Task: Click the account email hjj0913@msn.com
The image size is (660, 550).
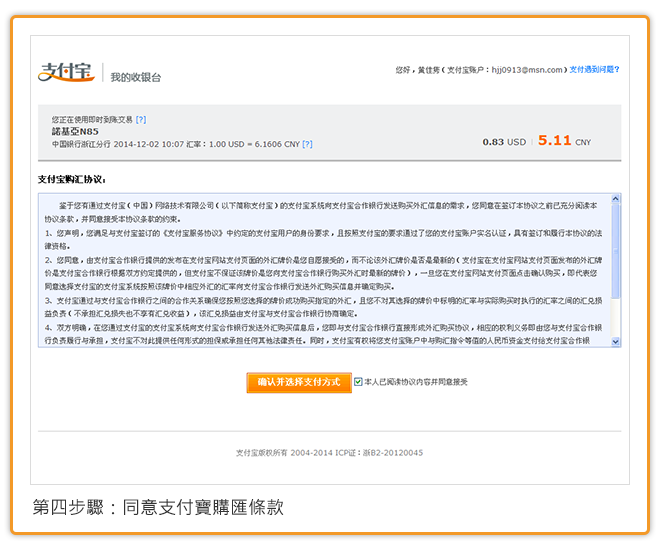Action: tap(527, 70)
